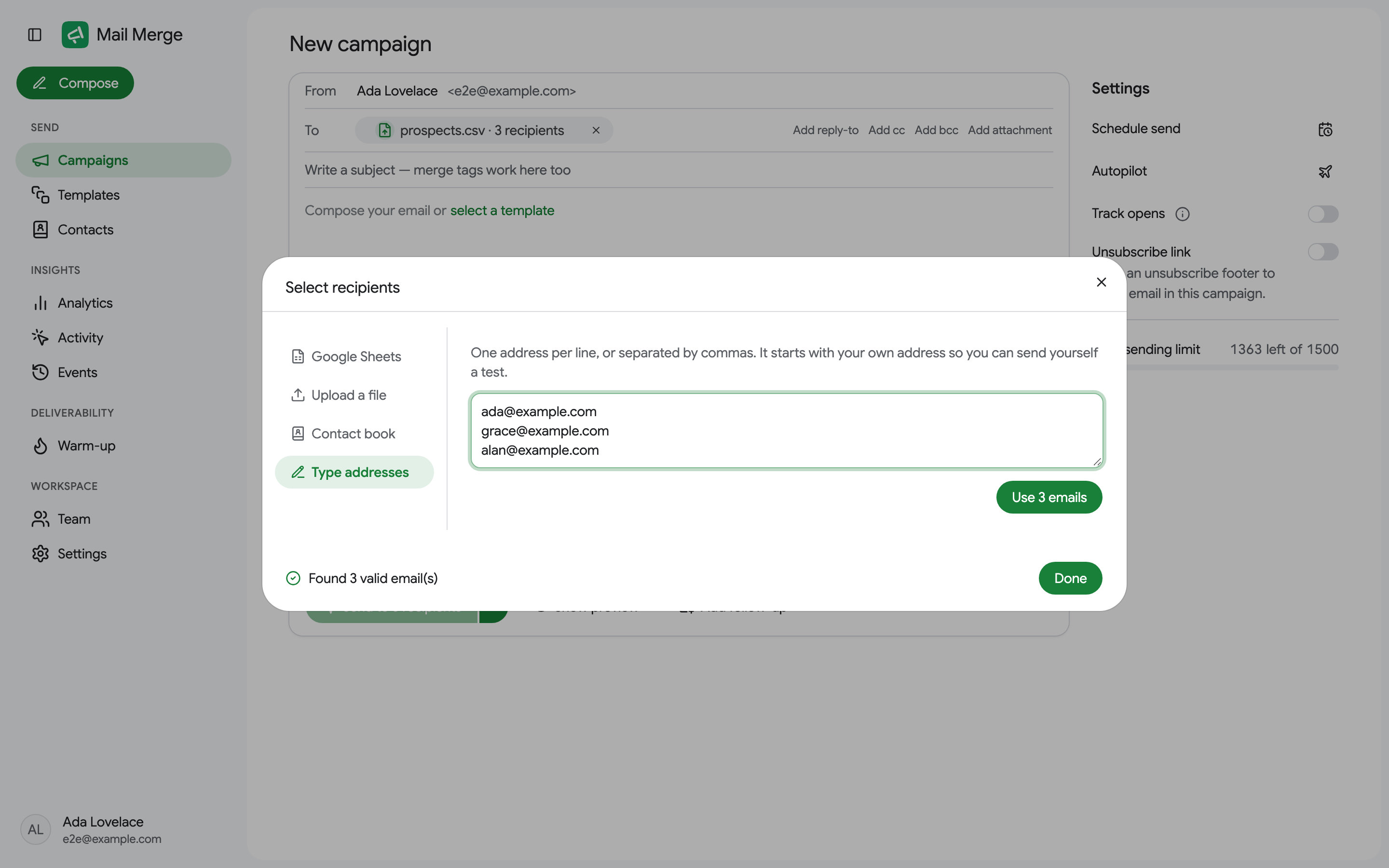This screenshot has height=868, width=1389.
Task: Open the Schedule send calendar icon
Action: pyautogui.click(x=1325, y=129)
